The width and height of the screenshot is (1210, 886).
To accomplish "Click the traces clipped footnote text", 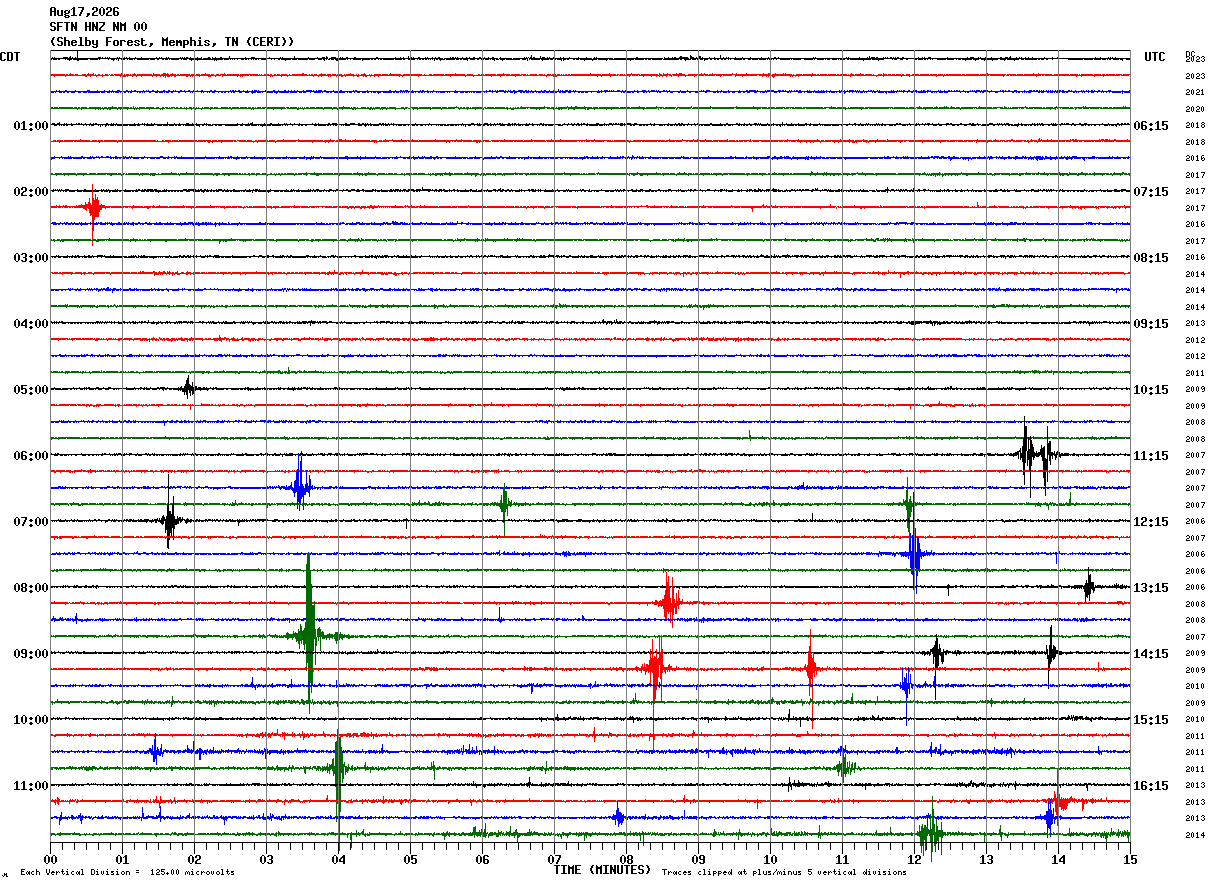I will (784, 873).
